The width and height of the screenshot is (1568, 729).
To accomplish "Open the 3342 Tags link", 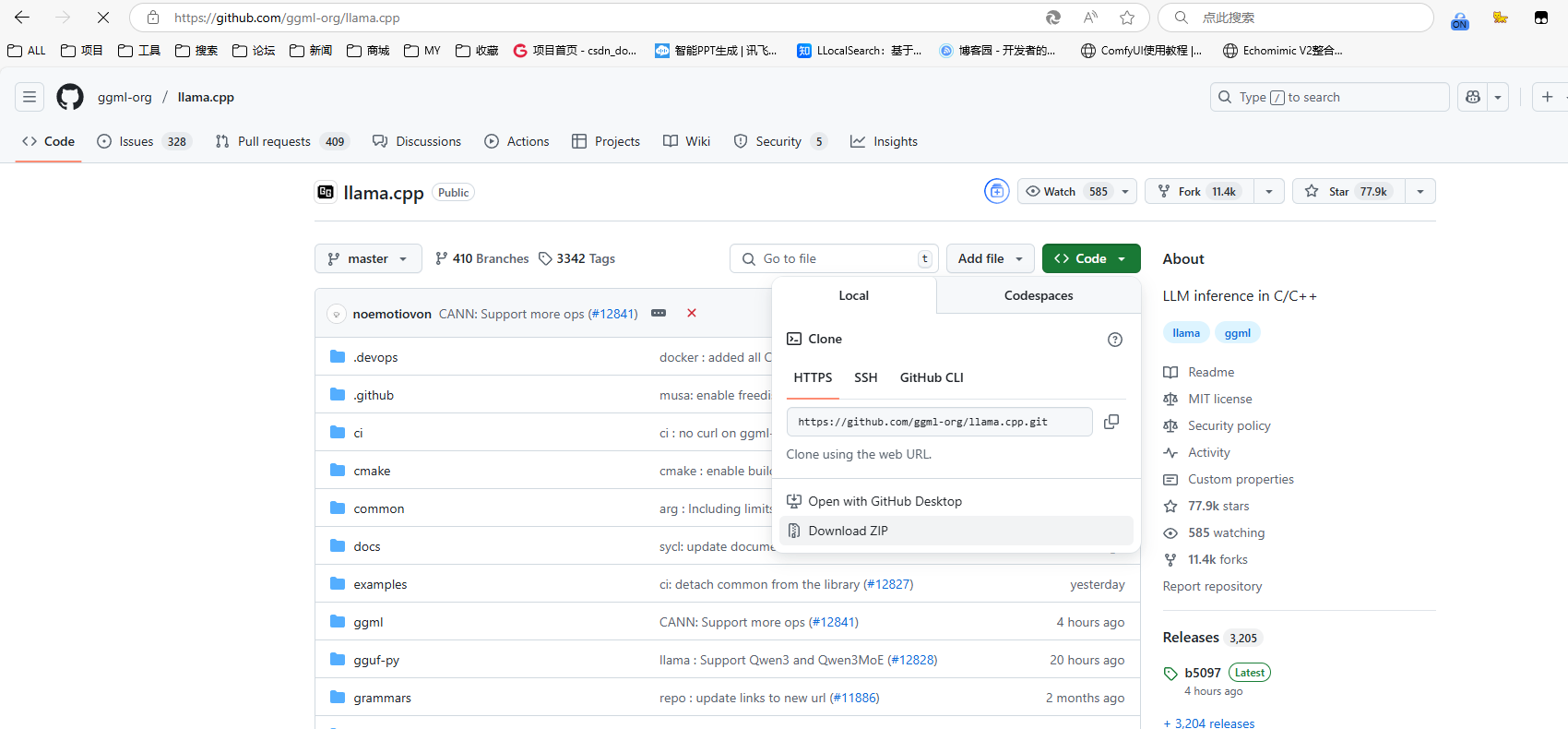I will point(577,258).
